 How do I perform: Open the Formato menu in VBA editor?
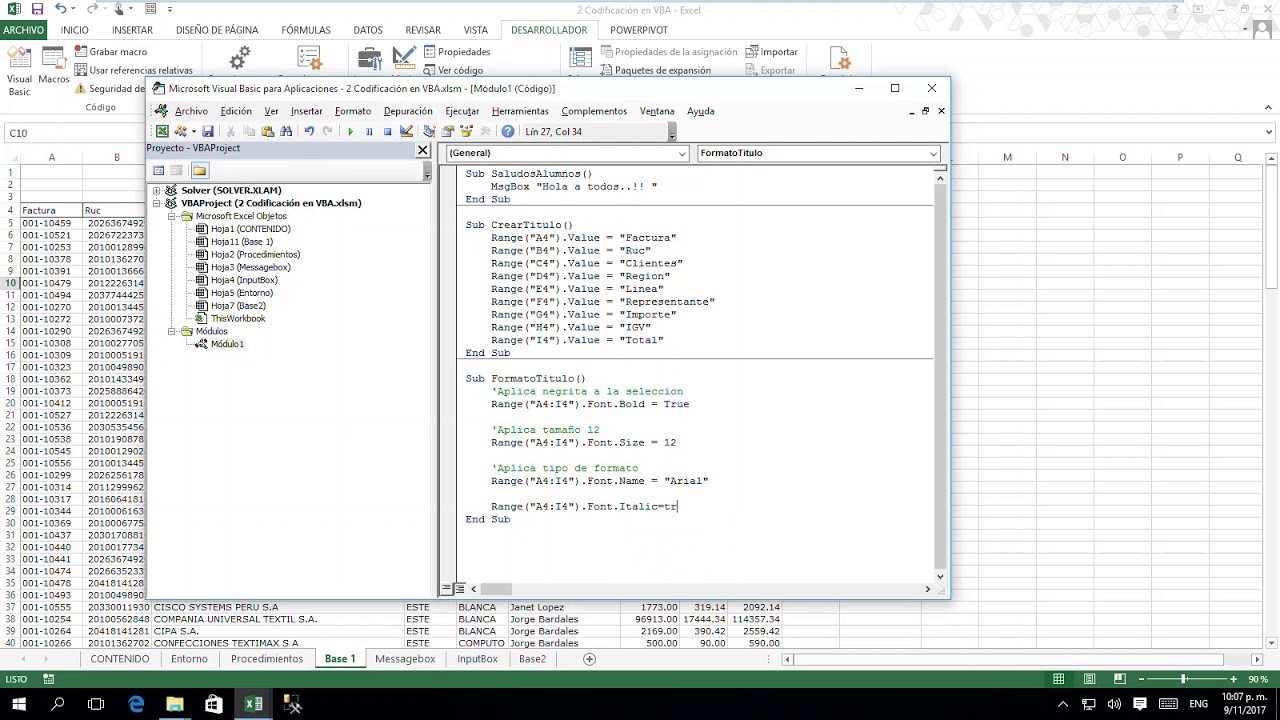click(353, 111)
